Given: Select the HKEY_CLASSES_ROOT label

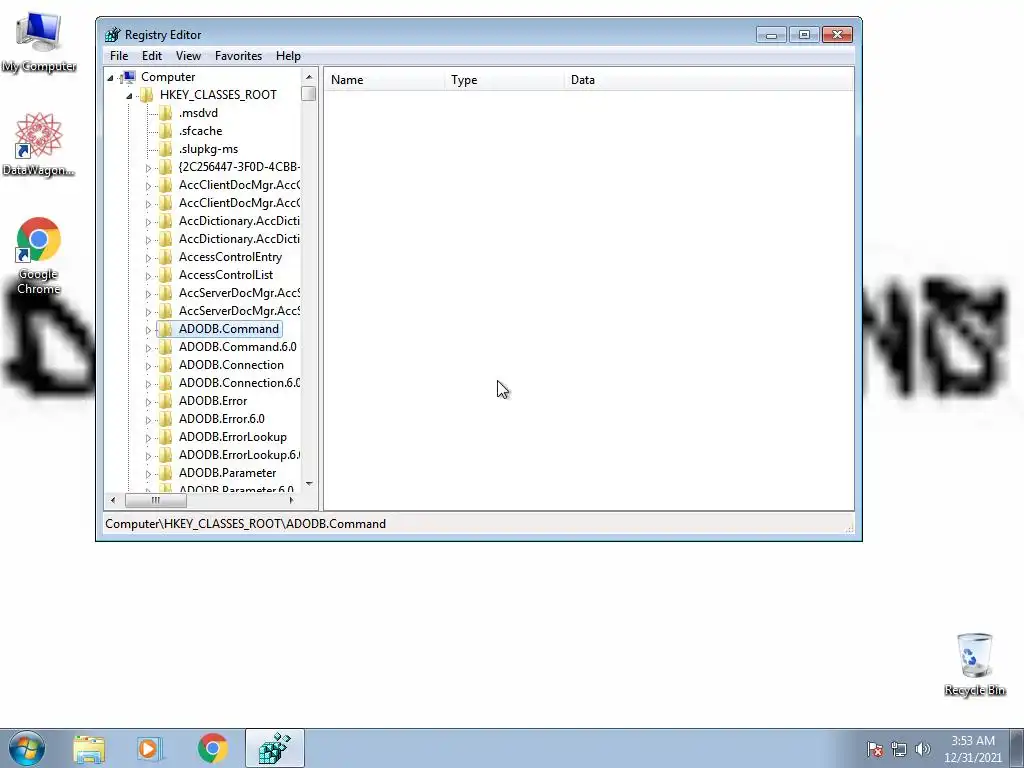Looking at the screenshot, I should point(218,95).
